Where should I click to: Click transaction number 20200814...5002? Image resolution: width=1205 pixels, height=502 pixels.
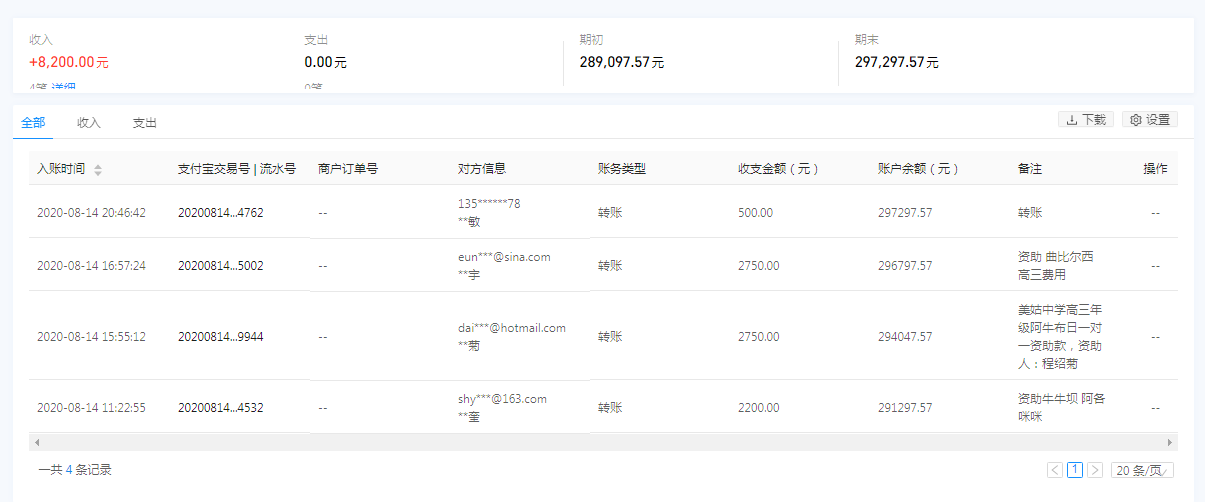pyautogui.click(x=220, y=266)
